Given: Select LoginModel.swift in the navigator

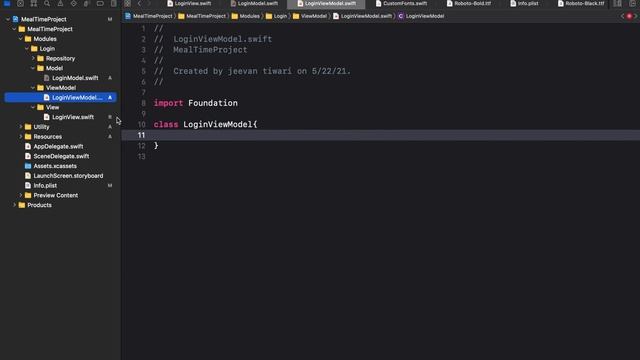Looking at the screenshot, I should click(x=75, y=78).
